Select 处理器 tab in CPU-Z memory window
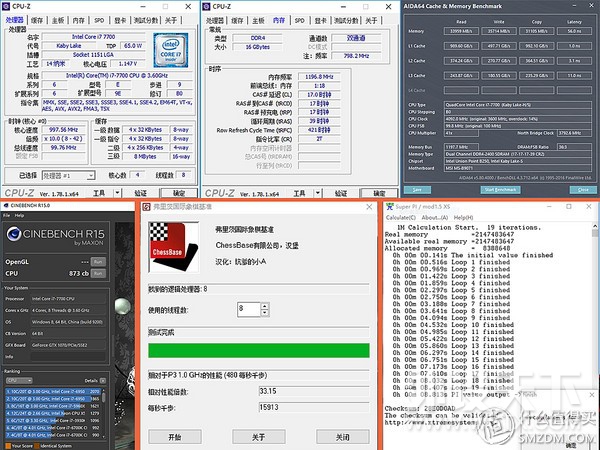This screenshot has height=450, width=600. click(215, 20)
